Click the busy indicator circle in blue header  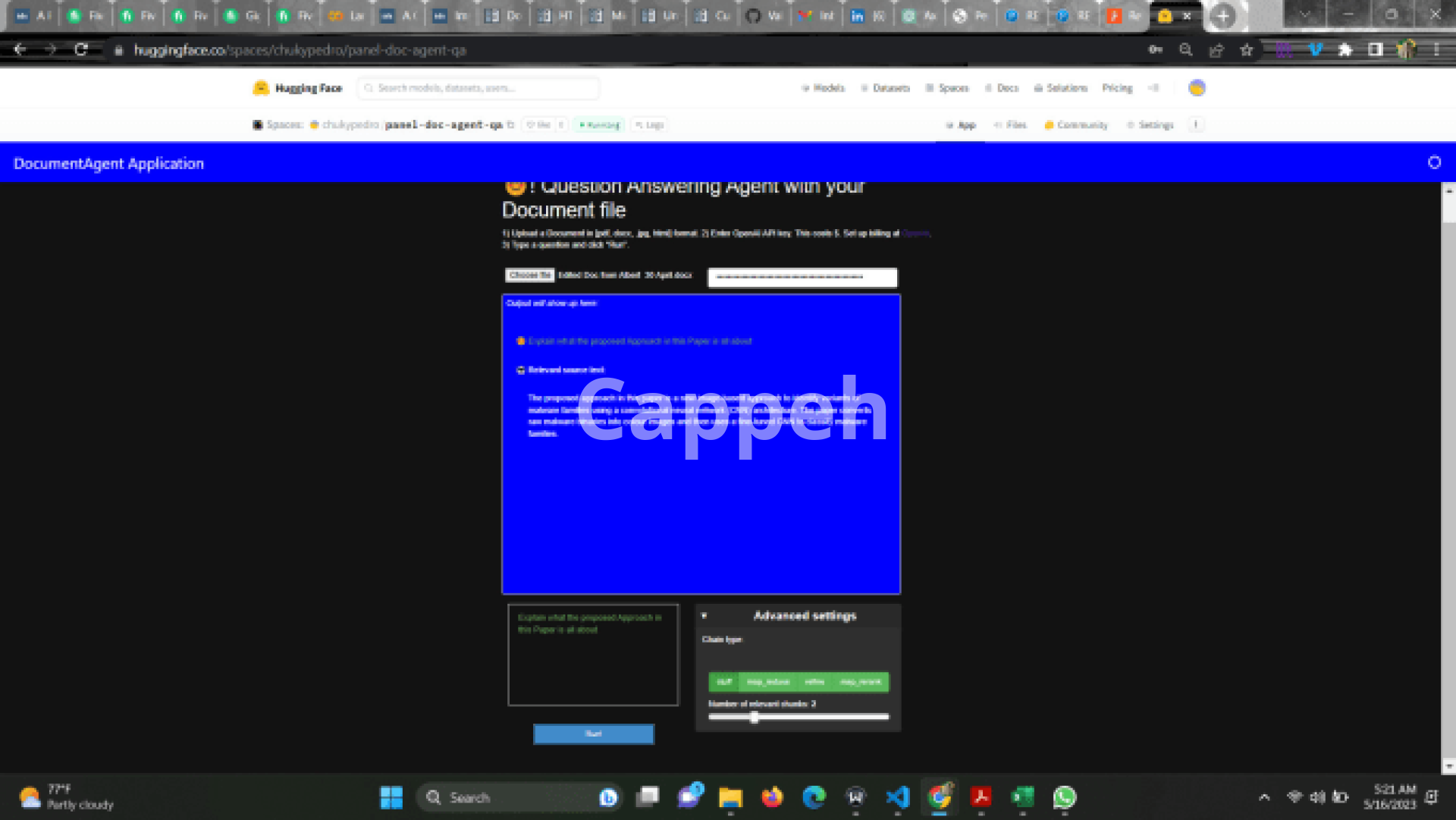click(1434, 162)
